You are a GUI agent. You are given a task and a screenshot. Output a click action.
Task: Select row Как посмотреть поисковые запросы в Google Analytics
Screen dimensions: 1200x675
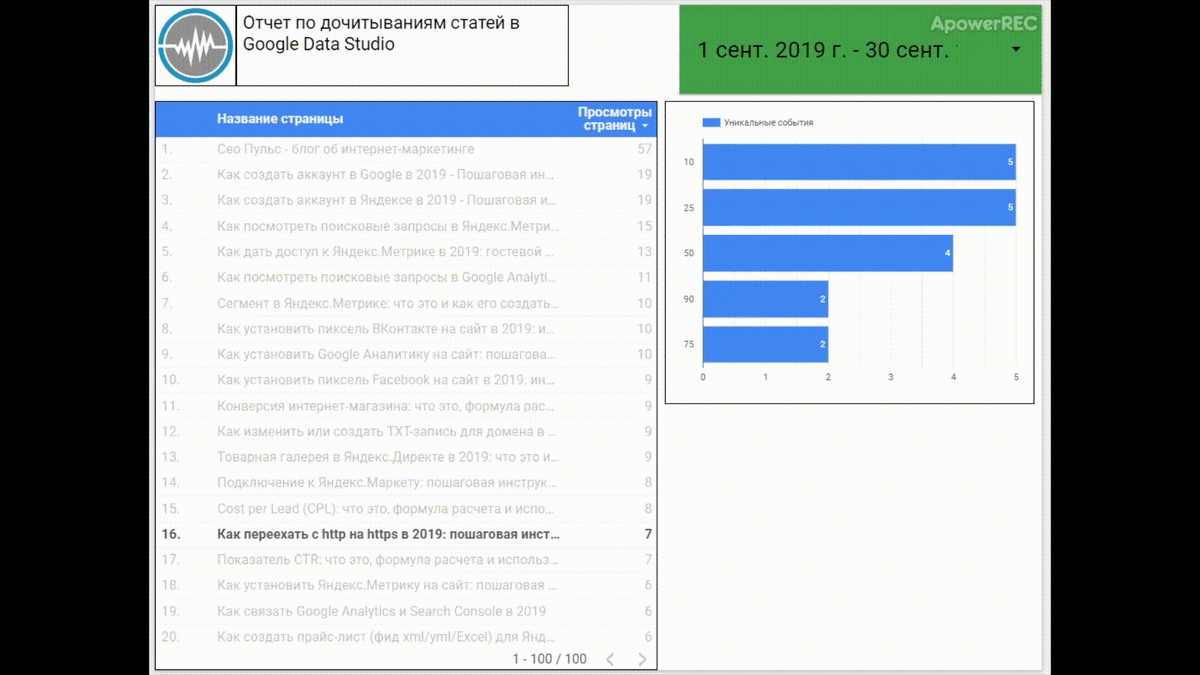[x=405, y=277]
